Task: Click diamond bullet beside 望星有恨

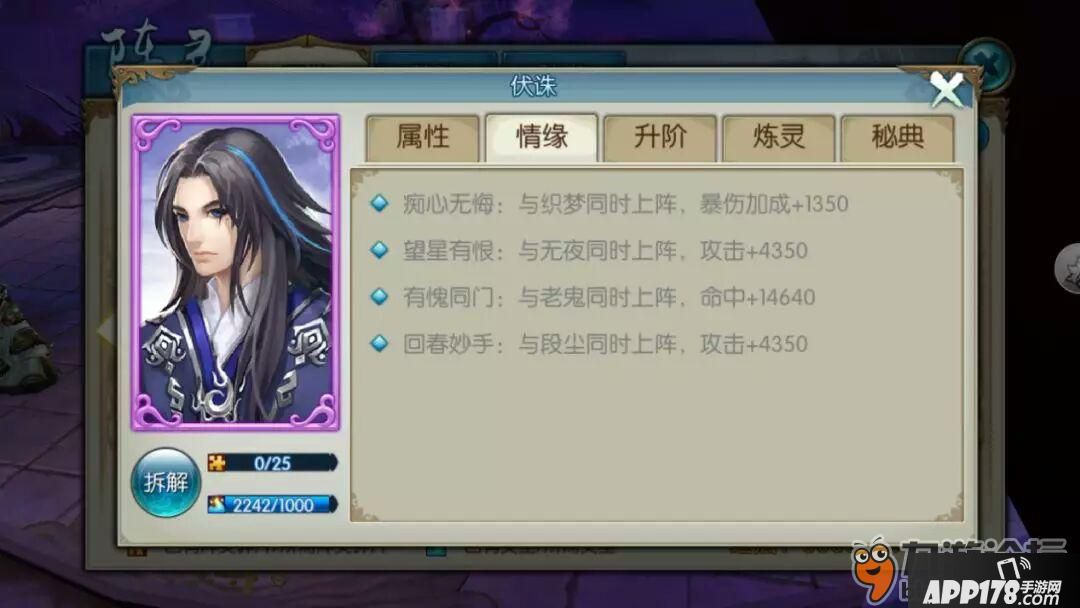Action: click(380, 250)
